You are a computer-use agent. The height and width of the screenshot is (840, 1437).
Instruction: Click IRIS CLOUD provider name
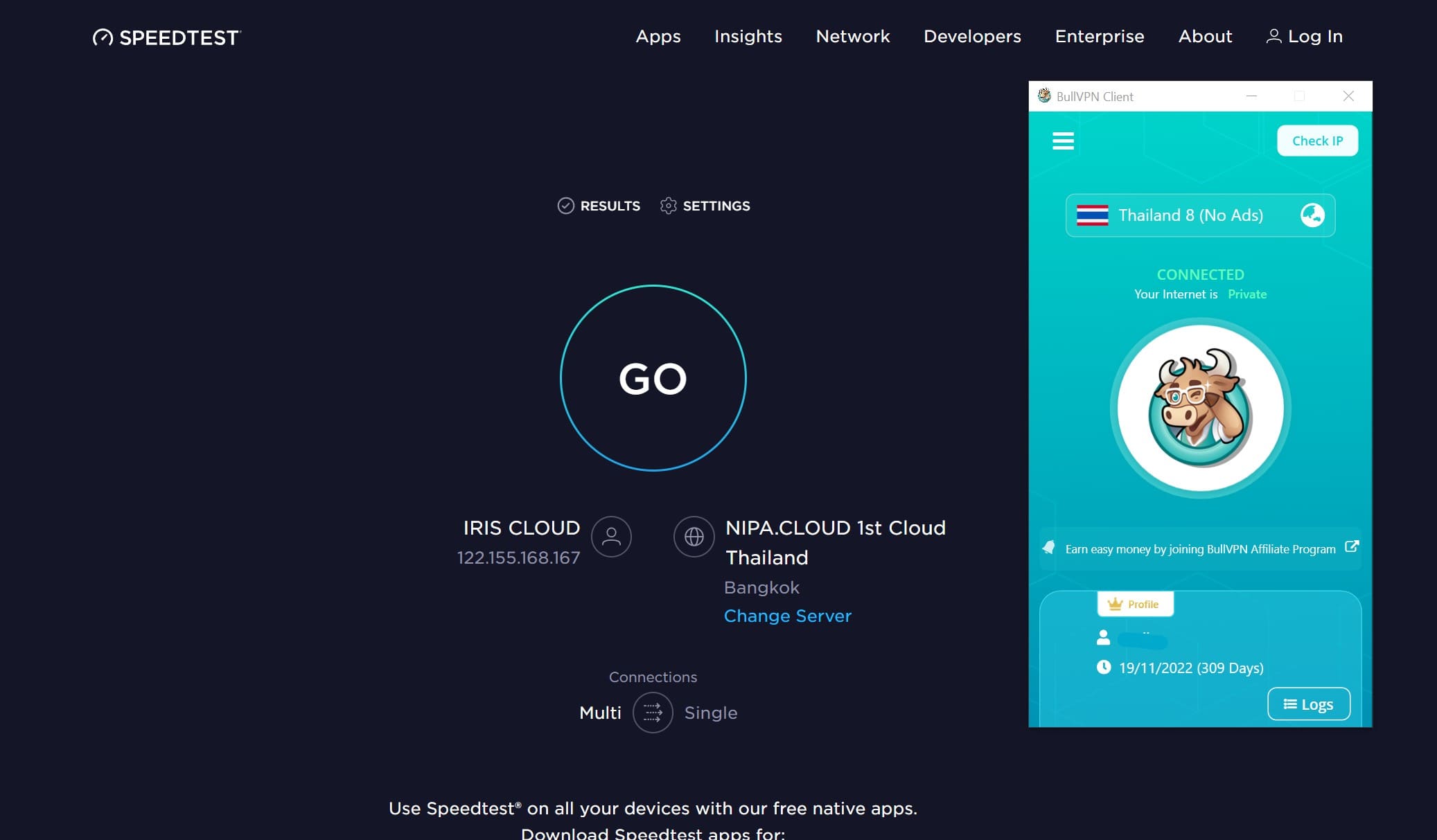[521, 528]
